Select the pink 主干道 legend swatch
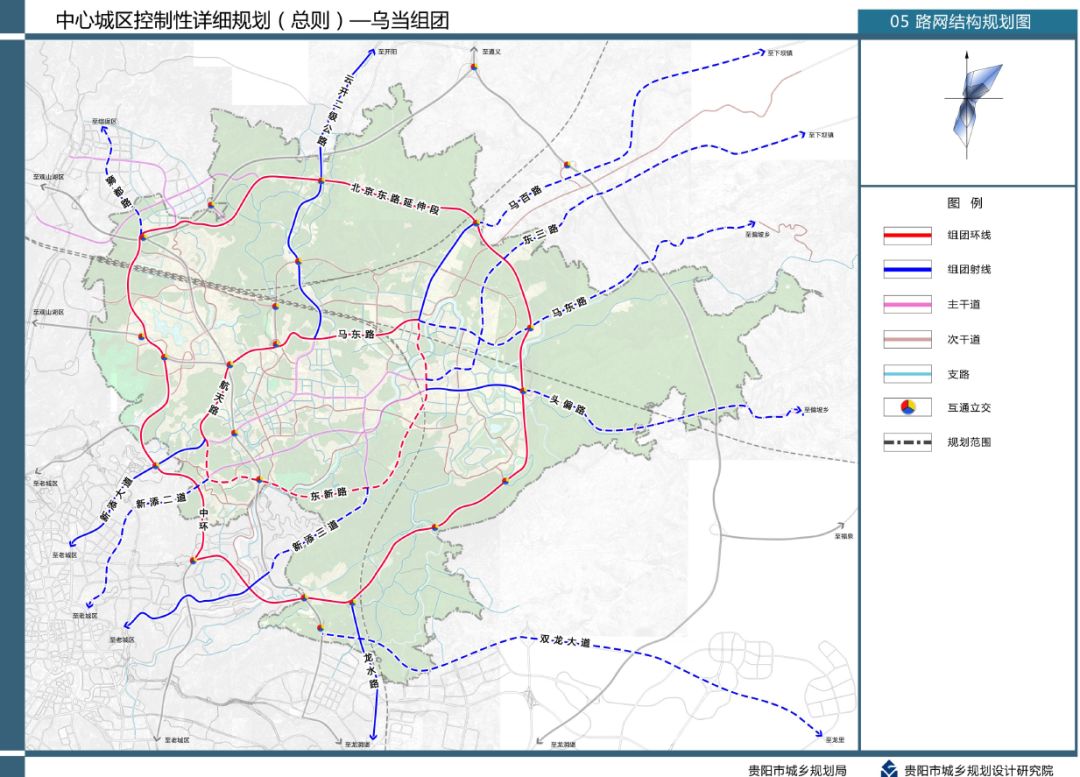This screenshot has height=777, width=1080. tap(907, 305)
